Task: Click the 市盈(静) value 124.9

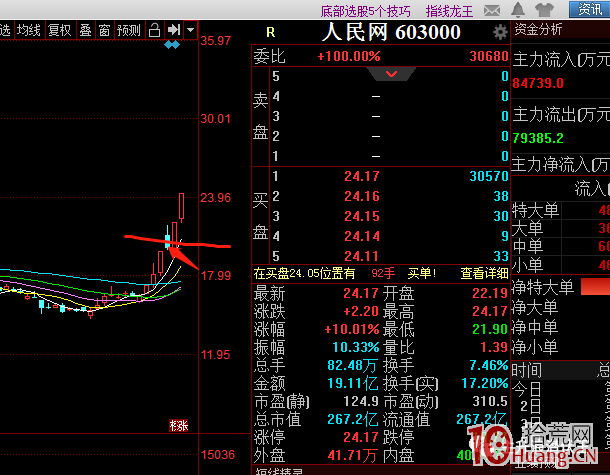Action: click(361, 401)
